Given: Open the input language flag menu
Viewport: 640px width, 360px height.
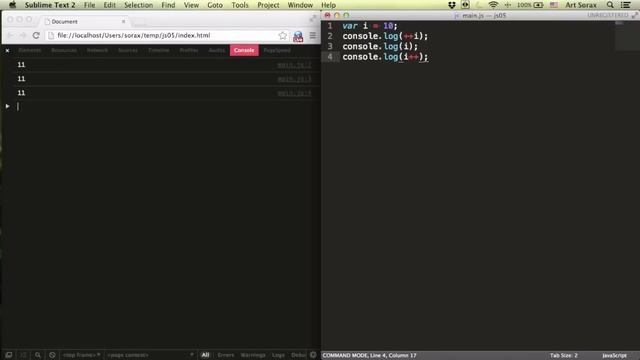Looking at the screenshot, I should coord(553,5).
